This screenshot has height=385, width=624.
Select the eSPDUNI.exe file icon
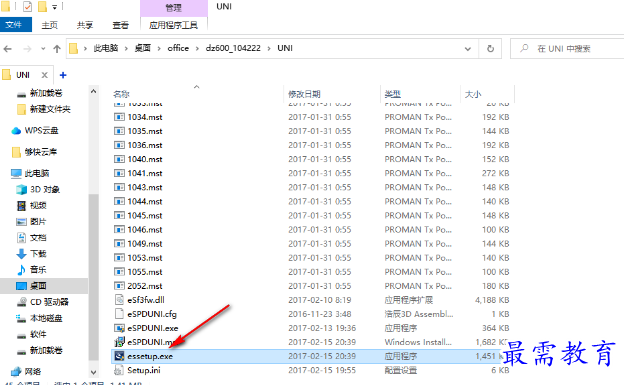tap(119, 328)
